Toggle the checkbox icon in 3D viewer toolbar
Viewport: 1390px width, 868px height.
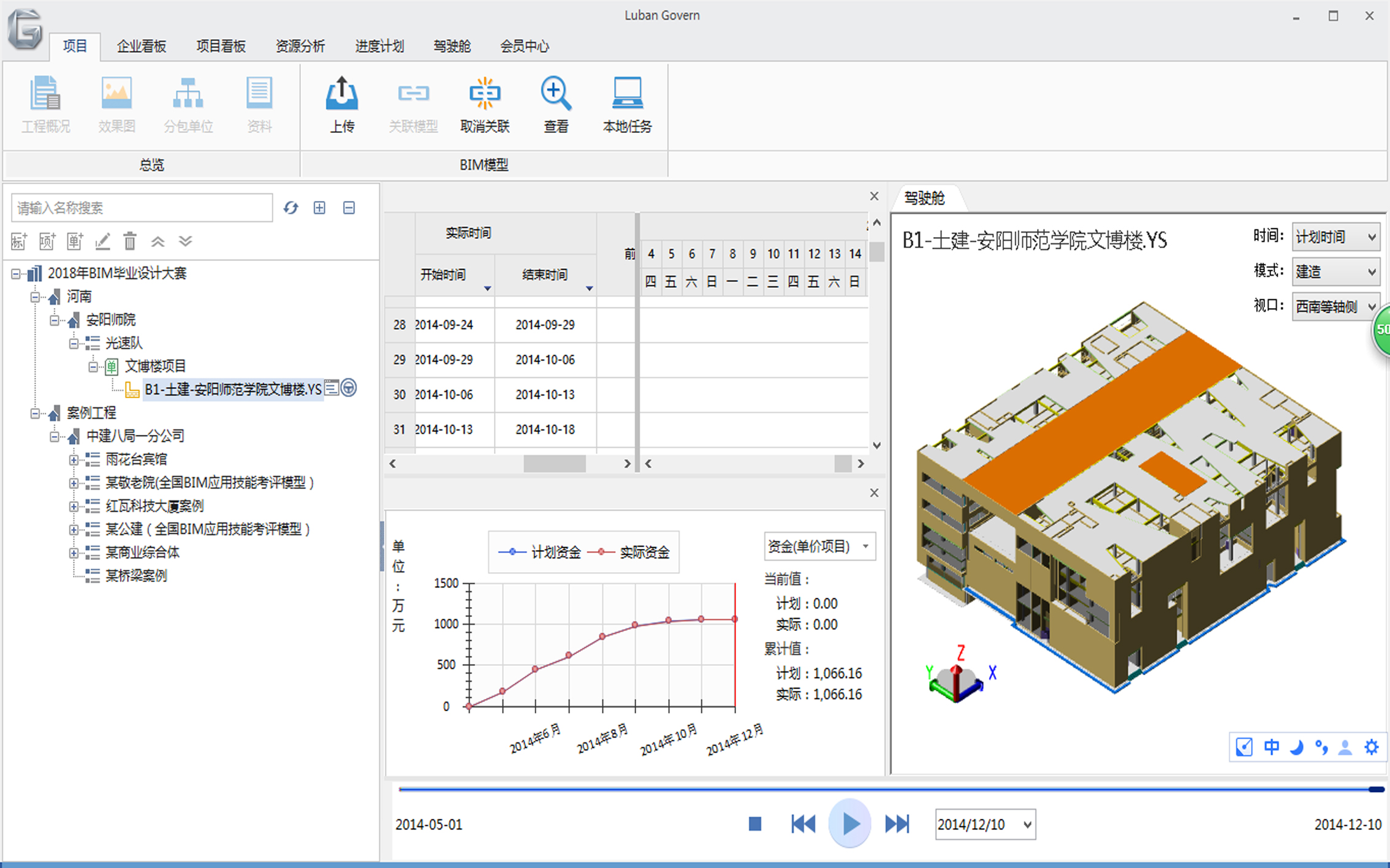[1244, 747]
